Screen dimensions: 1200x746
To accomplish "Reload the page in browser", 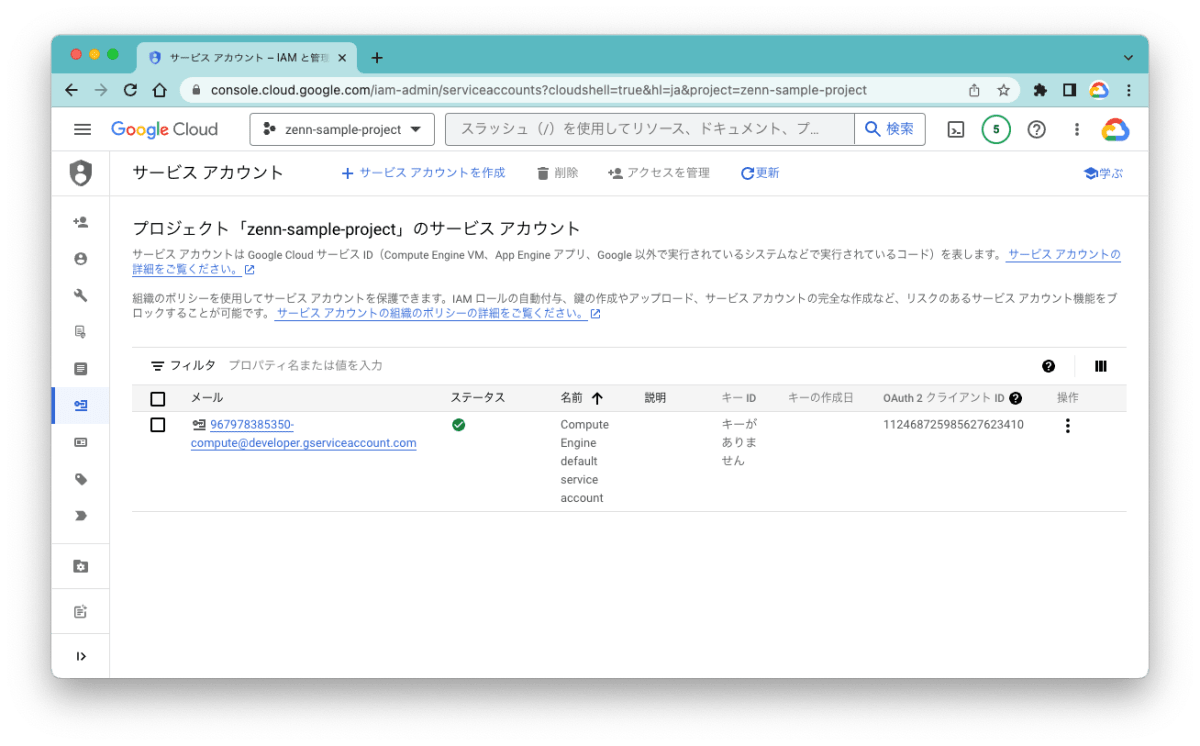I will pyautogui.click(x=130, y=90).
